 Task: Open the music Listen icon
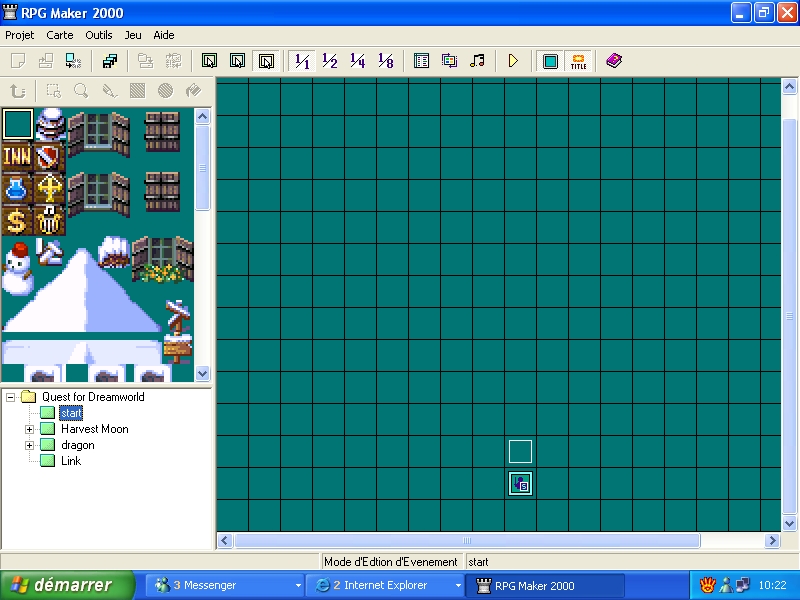(x=478, y=61)
